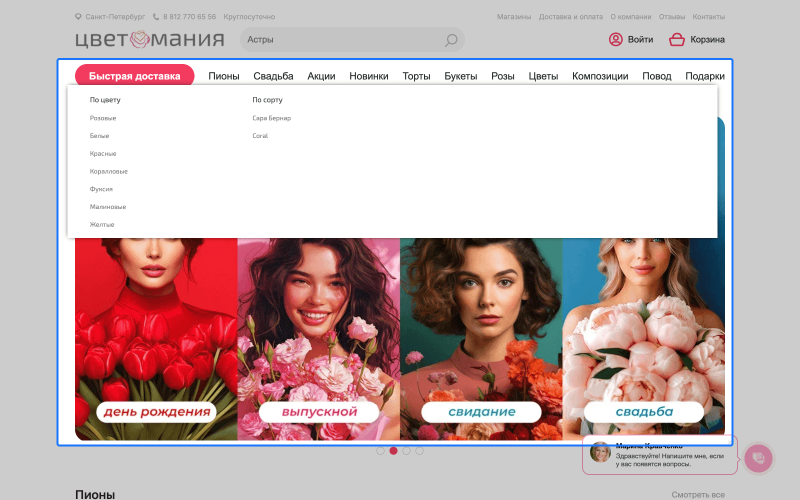Choose Сара Бернар in the variety submenu
Screen dimensions: 800x500
click(271, 118)
